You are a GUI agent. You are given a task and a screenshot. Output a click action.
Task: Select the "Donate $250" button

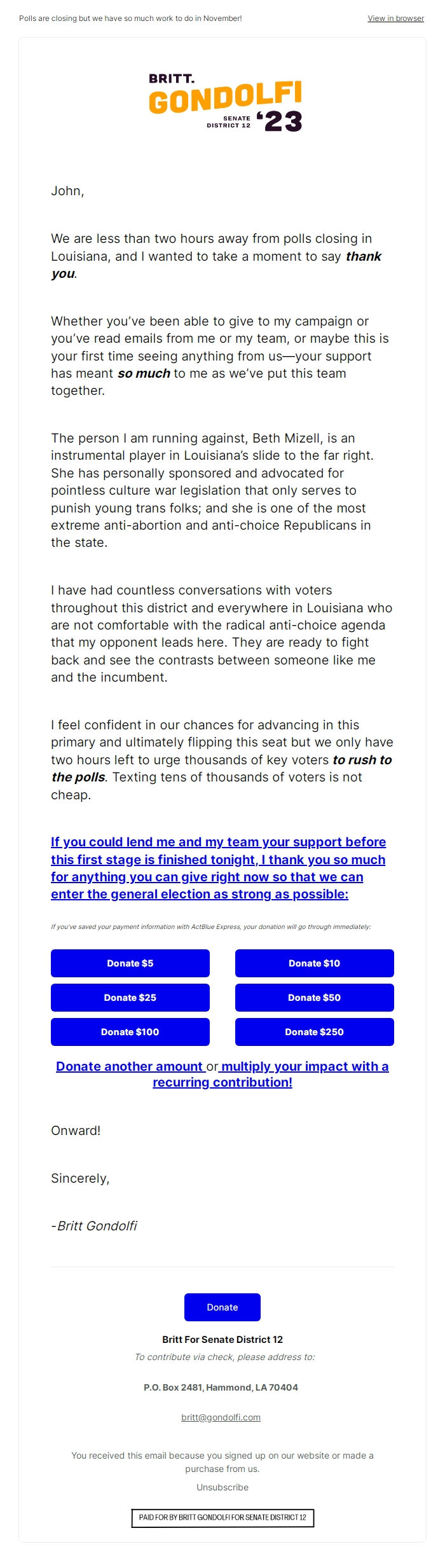click(x=315, y=1032)
